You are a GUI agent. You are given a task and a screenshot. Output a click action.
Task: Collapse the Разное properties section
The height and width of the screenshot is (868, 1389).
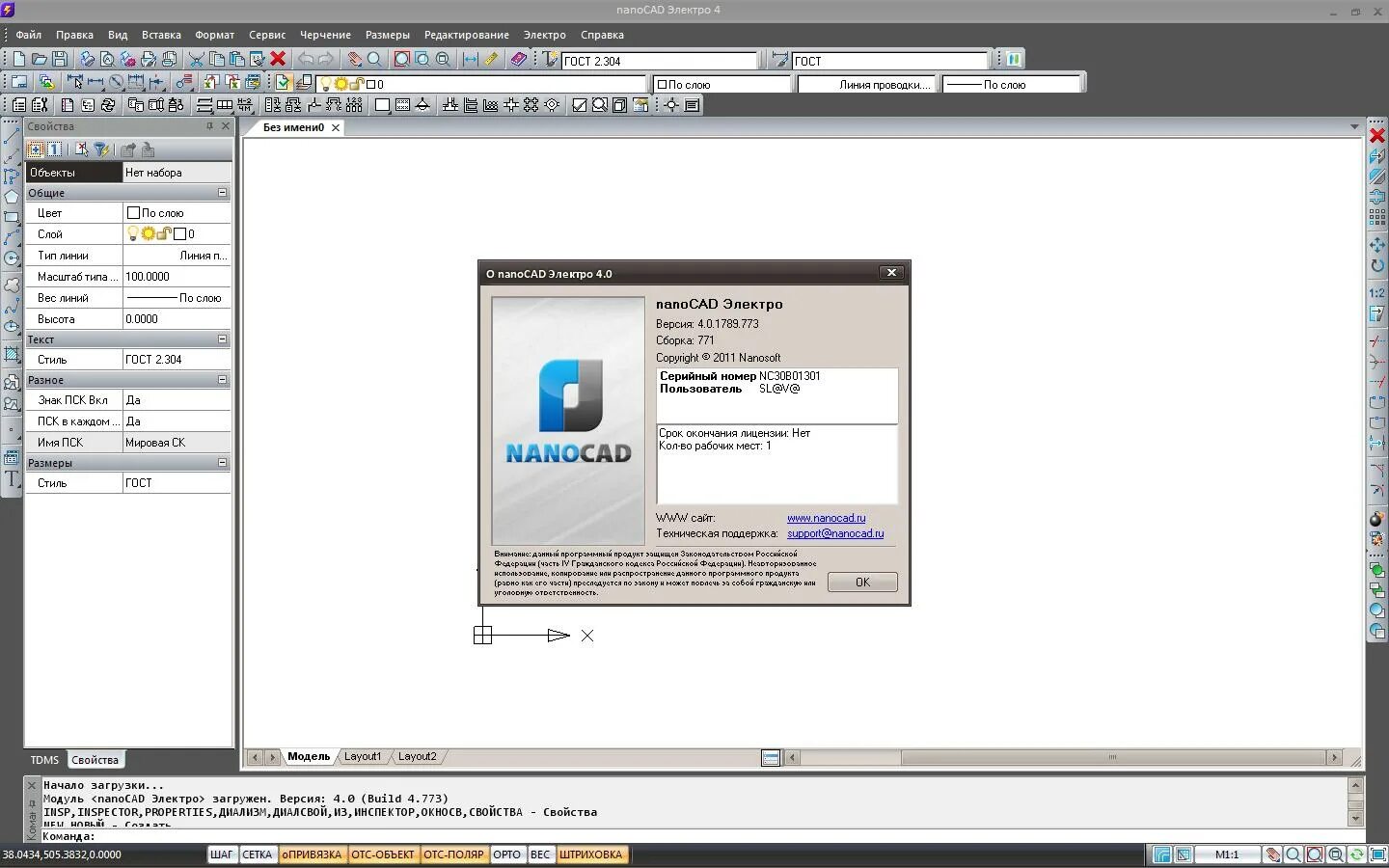coord(222,380)
